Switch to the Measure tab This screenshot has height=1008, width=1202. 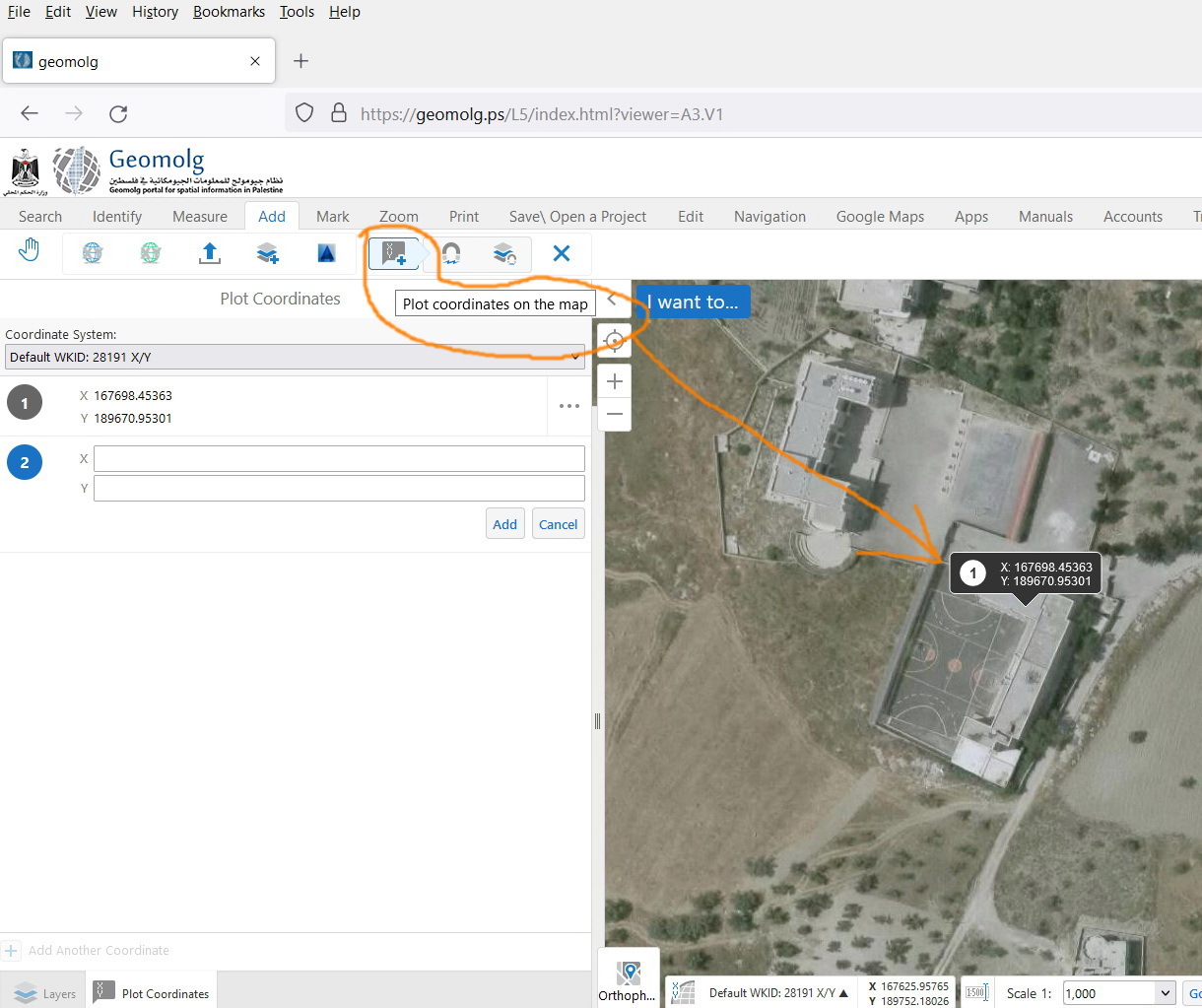tap(199, 217)
